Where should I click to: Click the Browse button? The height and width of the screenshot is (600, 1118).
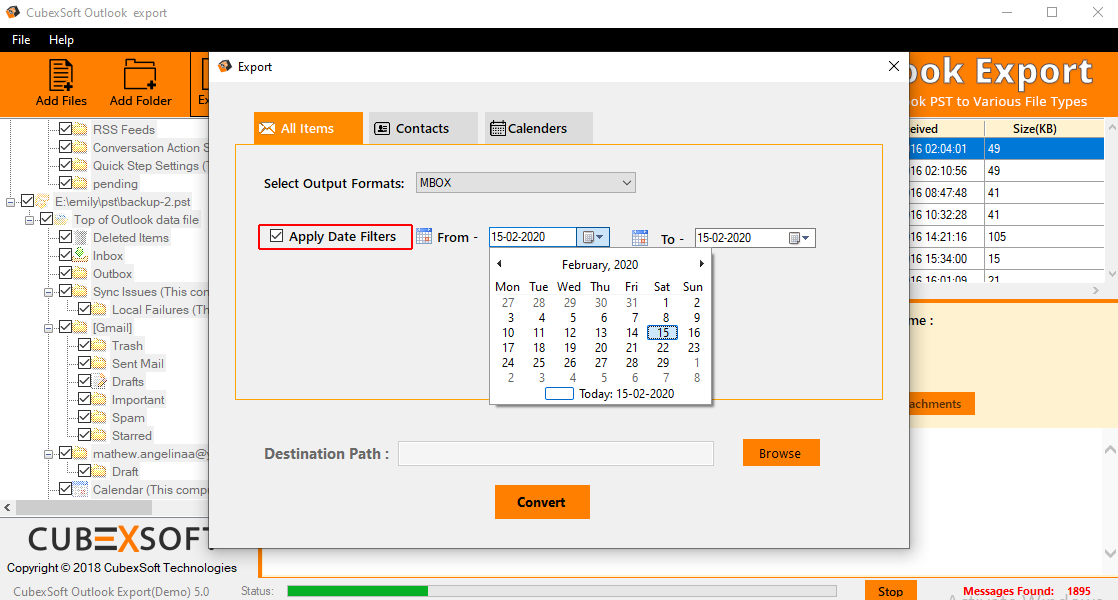tap(780, 453)
